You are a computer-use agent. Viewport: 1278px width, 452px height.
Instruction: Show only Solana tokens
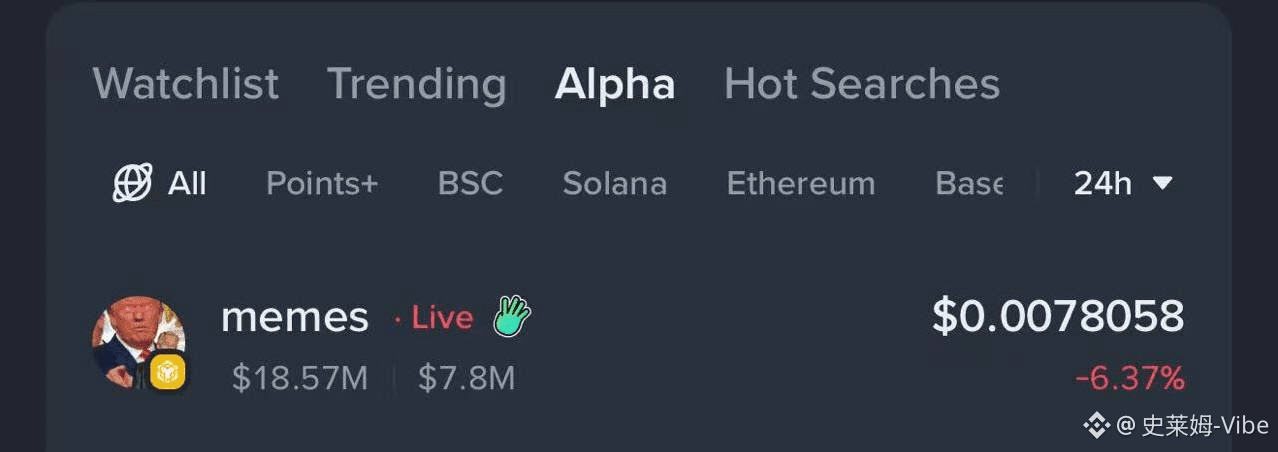point(614,184)
